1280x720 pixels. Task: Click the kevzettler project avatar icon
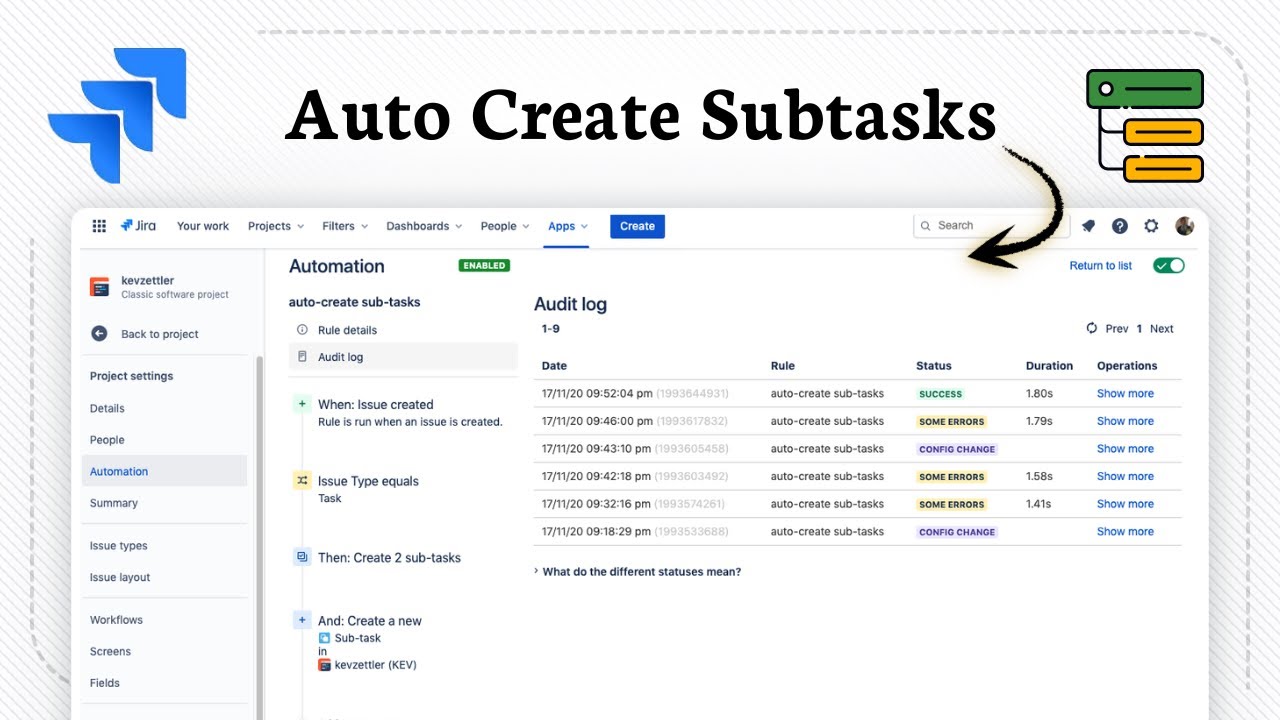pos(99,287)
